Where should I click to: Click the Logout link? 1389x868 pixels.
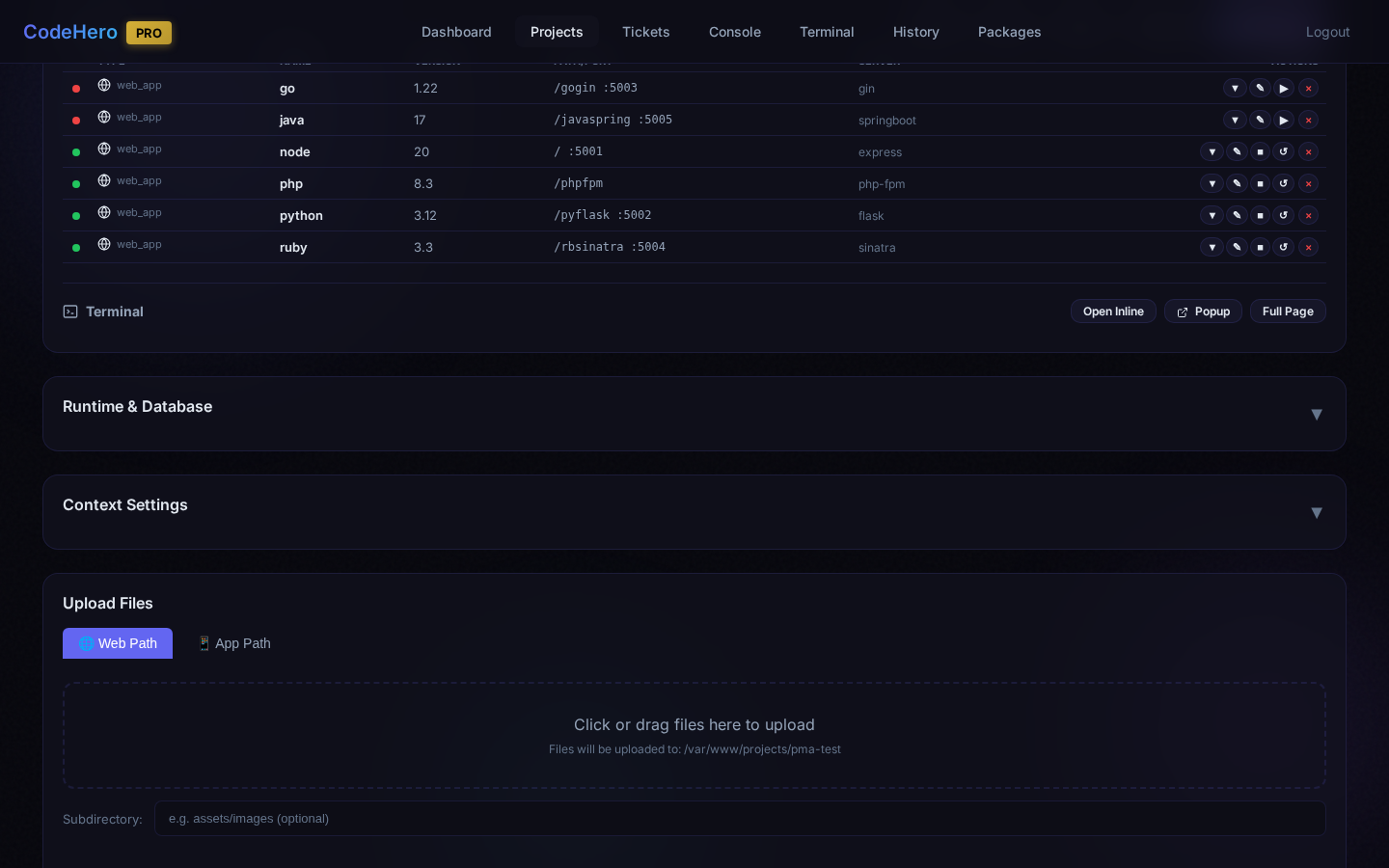1327,32
